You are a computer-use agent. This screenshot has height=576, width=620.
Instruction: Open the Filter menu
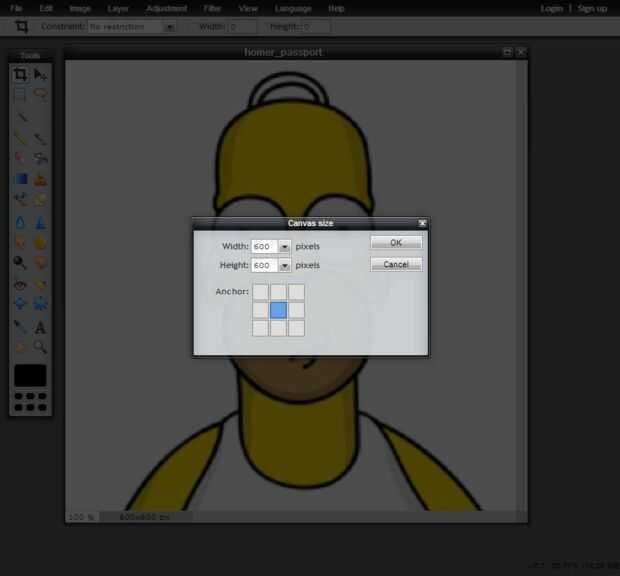[x=212, y=8]
